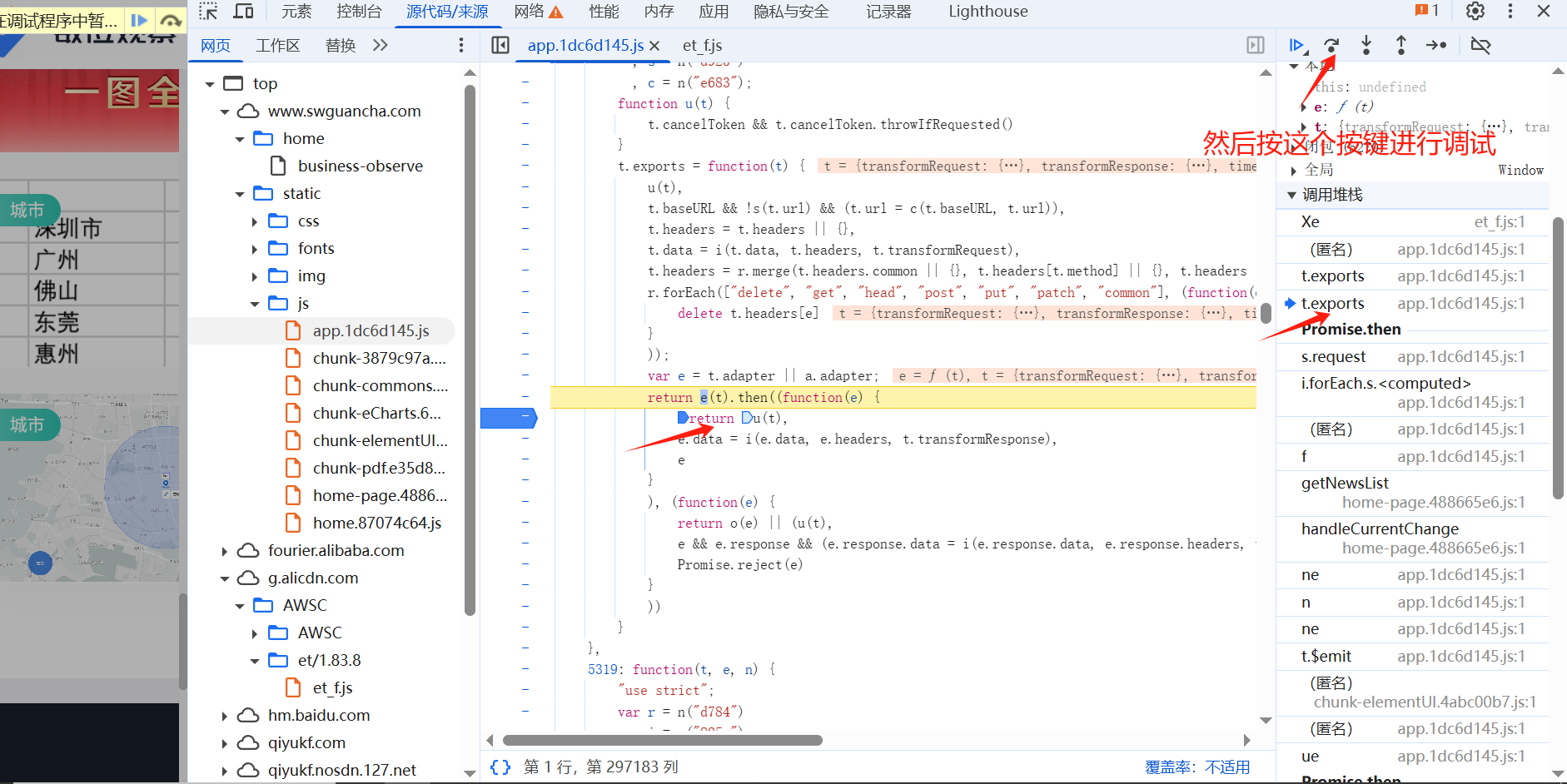Select handleCurrentChange call stack frame
The height and width of the screenshot is (784, 1567).
tap(1413, 538)
